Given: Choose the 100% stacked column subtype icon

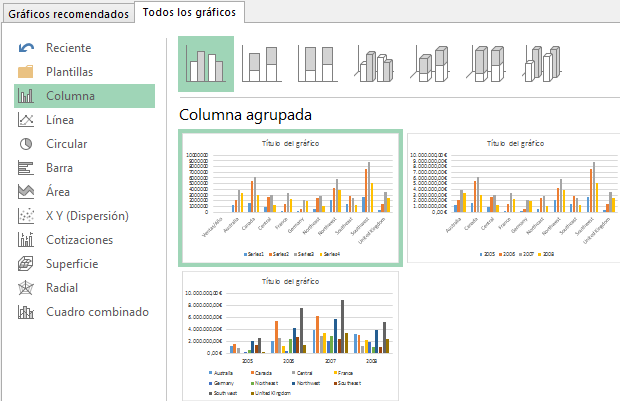Looking at the screenshot, I should [x=317, y=65].
